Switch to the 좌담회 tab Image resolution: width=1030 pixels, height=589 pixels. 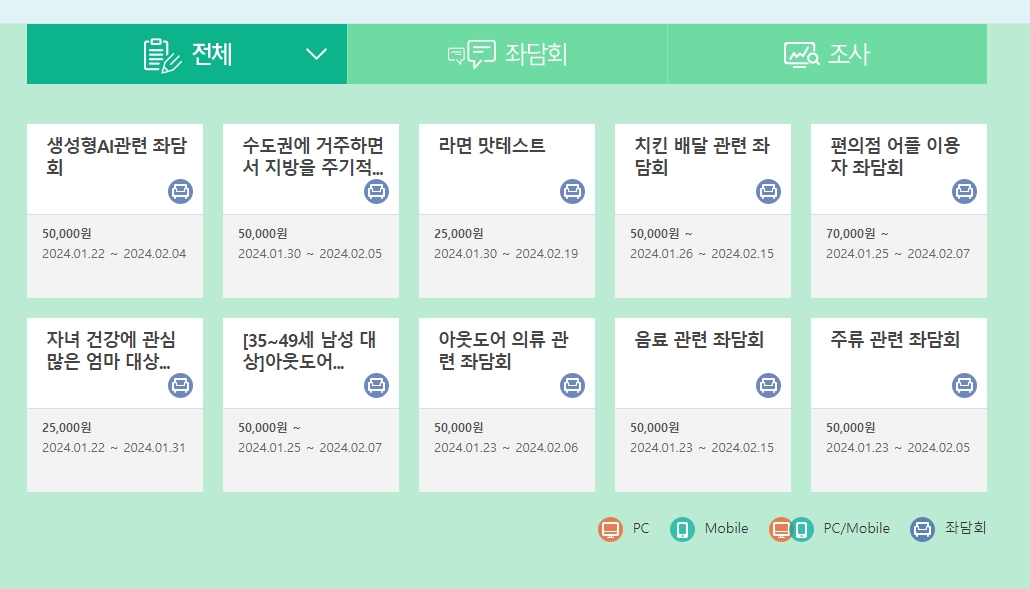[x=506, y=53]
